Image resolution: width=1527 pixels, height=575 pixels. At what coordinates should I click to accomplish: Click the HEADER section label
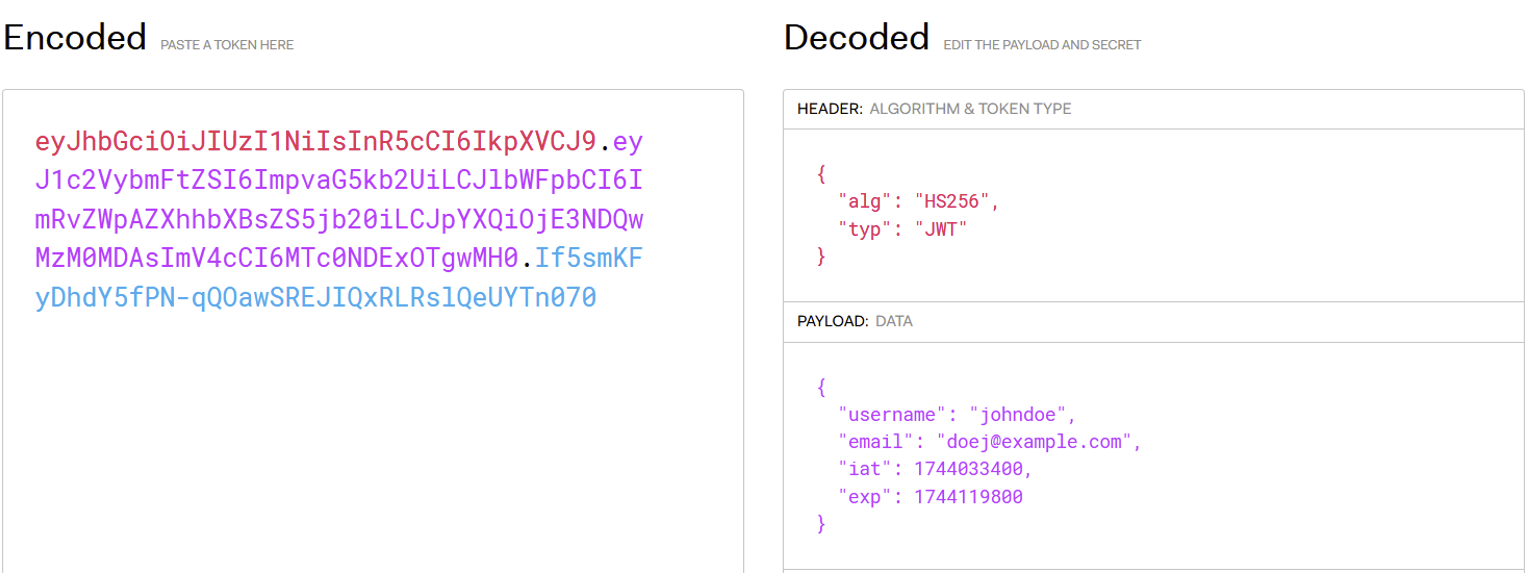coord(829,109)
